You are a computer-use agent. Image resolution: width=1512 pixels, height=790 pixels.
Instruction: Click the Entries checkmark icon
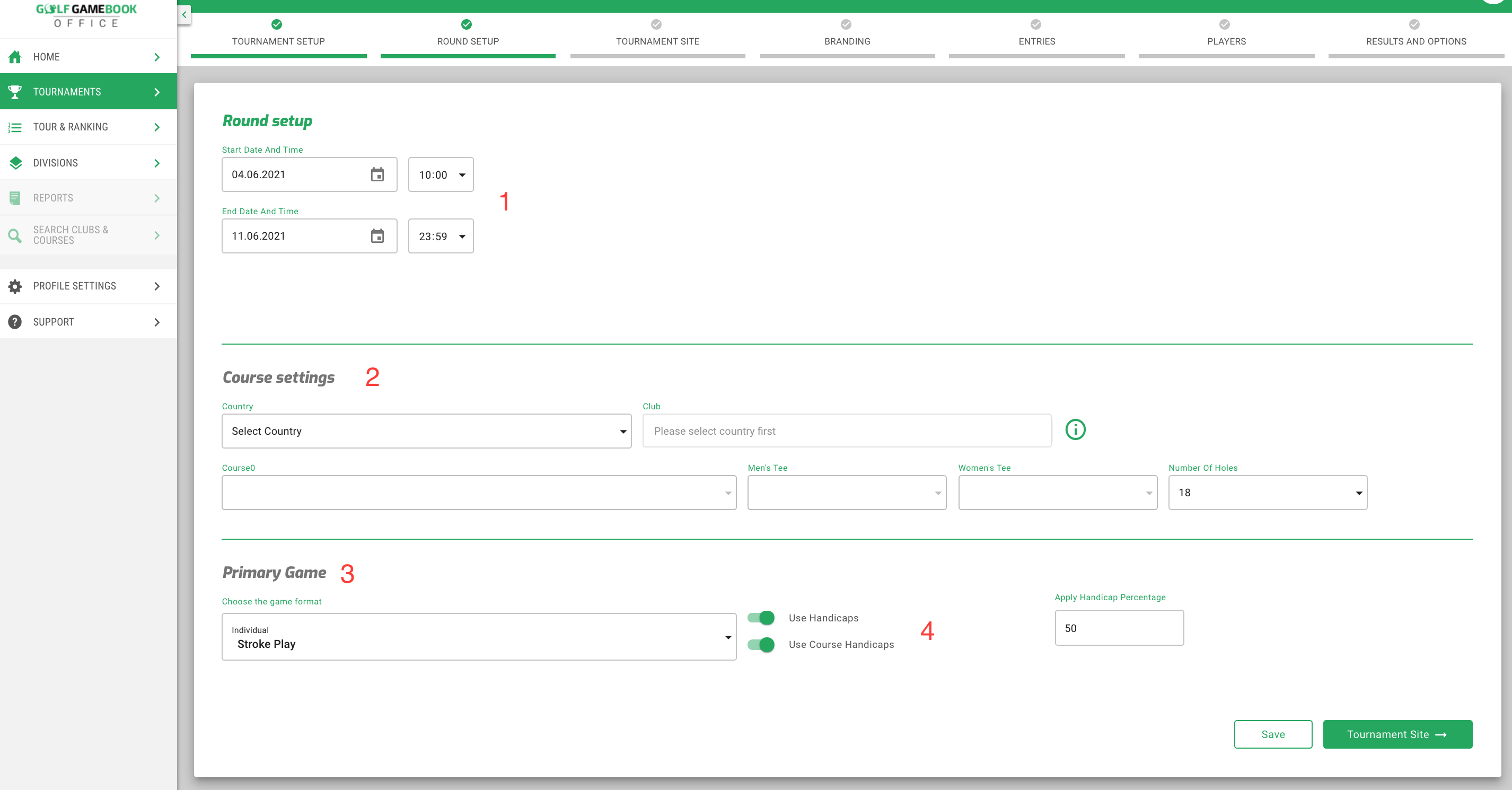(1036, 24)
